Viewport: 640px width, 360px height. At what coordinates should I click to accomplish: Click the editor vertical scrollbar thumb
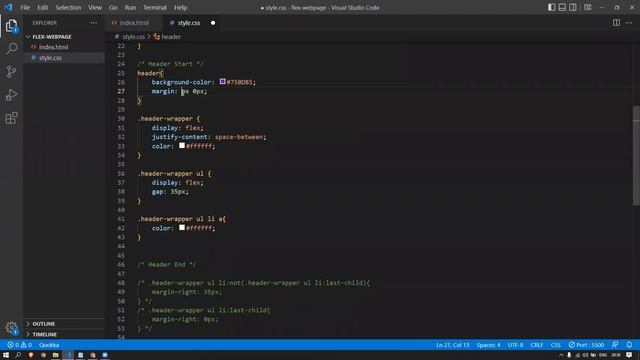tap(636, 156)
